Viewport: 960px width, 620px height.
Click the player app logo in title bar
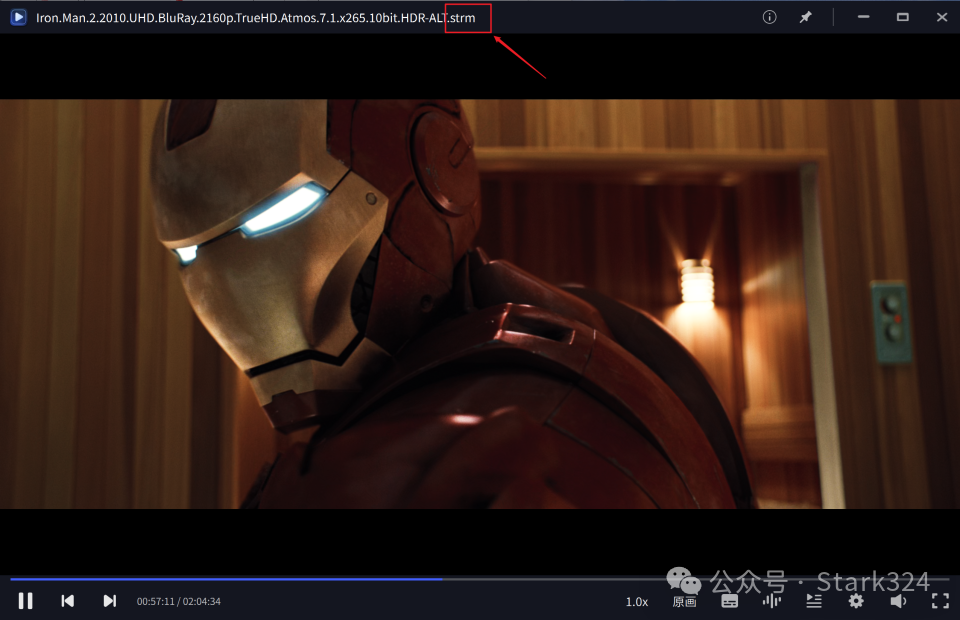tap(18, 17)
